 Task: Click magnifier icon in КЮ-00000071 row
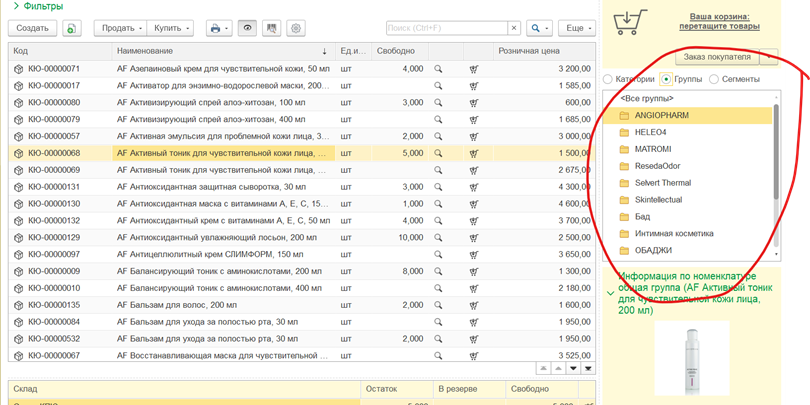438,69
